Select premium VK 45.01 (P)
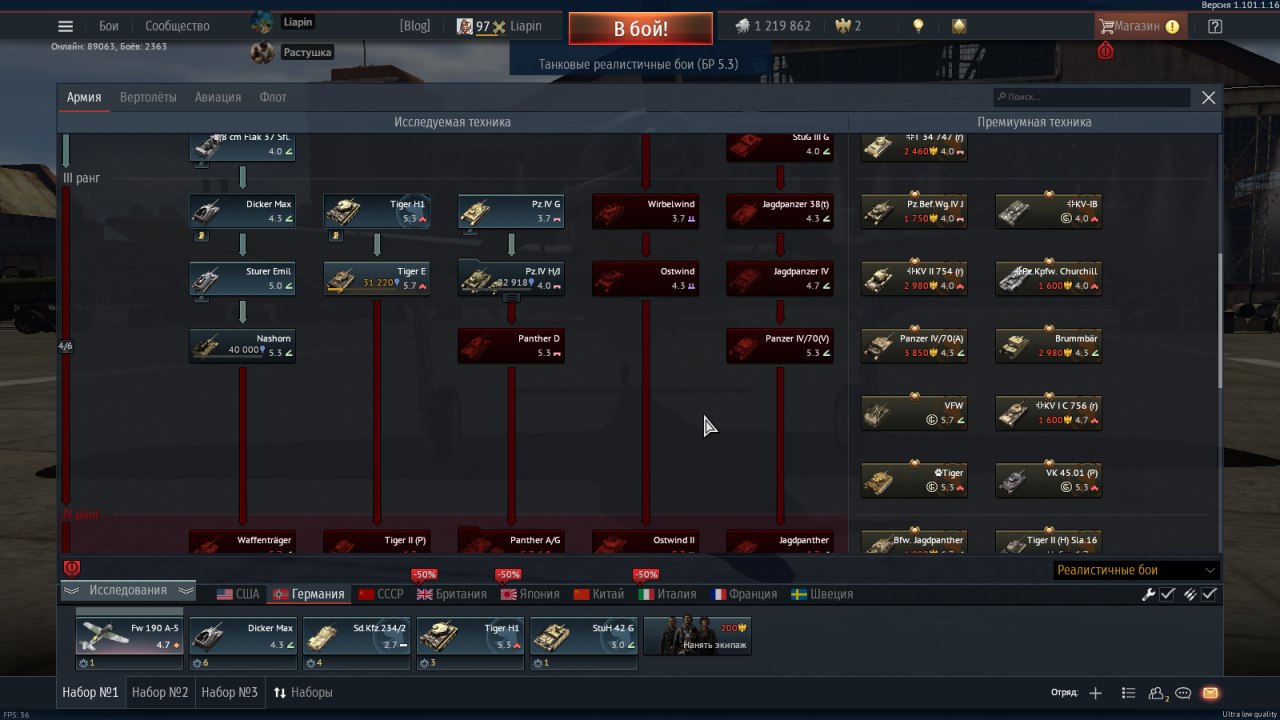The width and height of the screenshot is (1280, 720). point(1048,480)
